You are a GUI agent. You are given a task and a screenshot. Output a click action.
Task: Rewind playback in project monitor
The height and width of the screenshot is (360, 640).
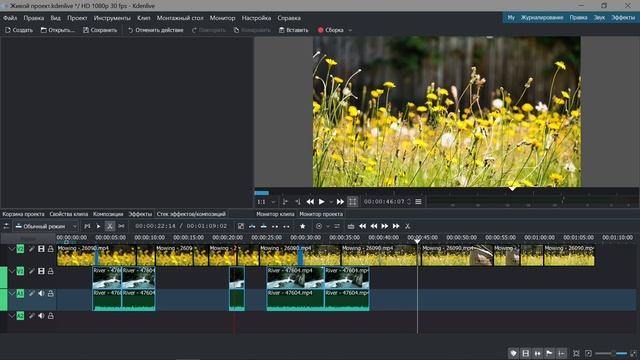click(310, 202)
